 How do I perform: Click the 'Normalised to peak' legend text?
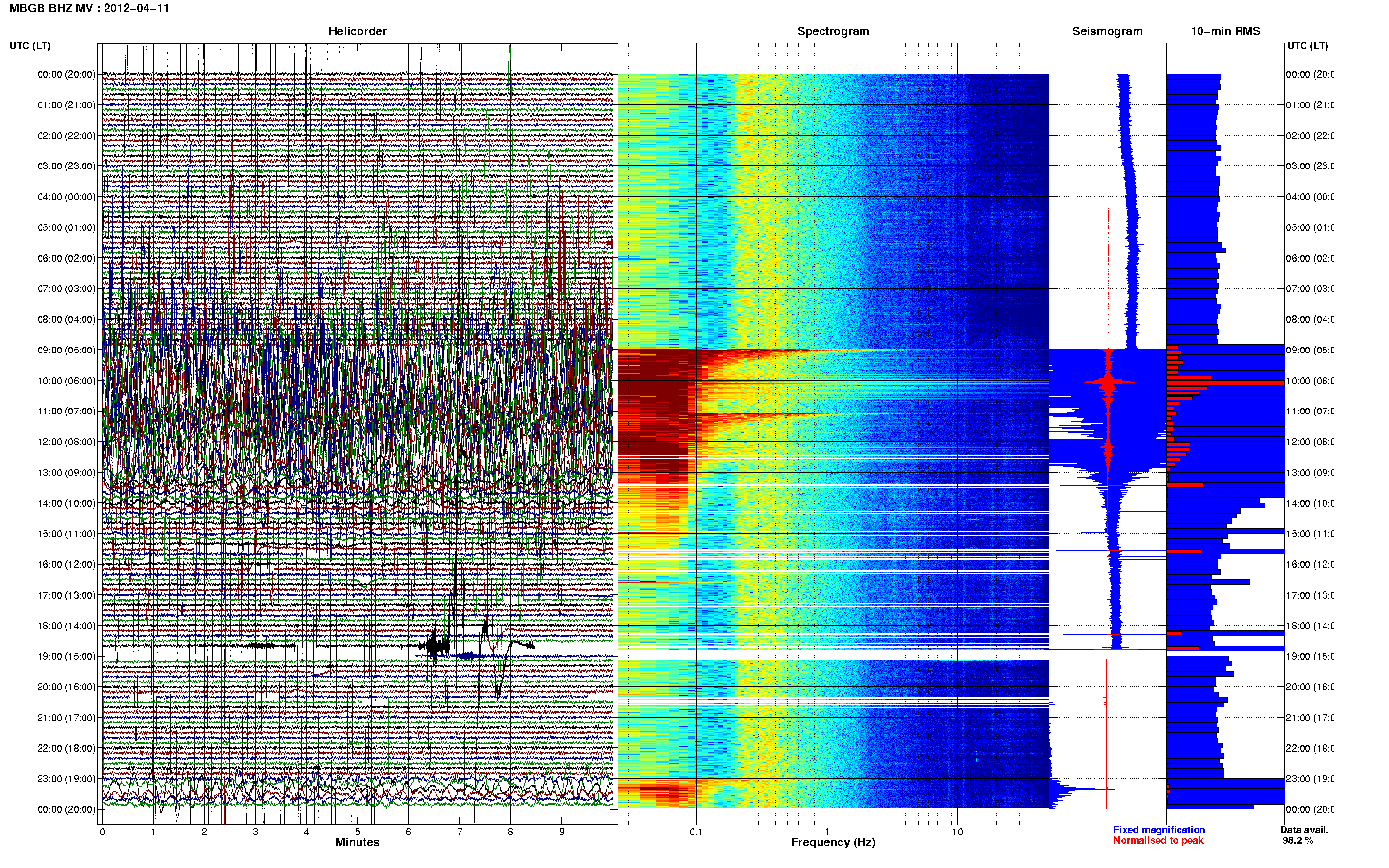[1158, 841]
